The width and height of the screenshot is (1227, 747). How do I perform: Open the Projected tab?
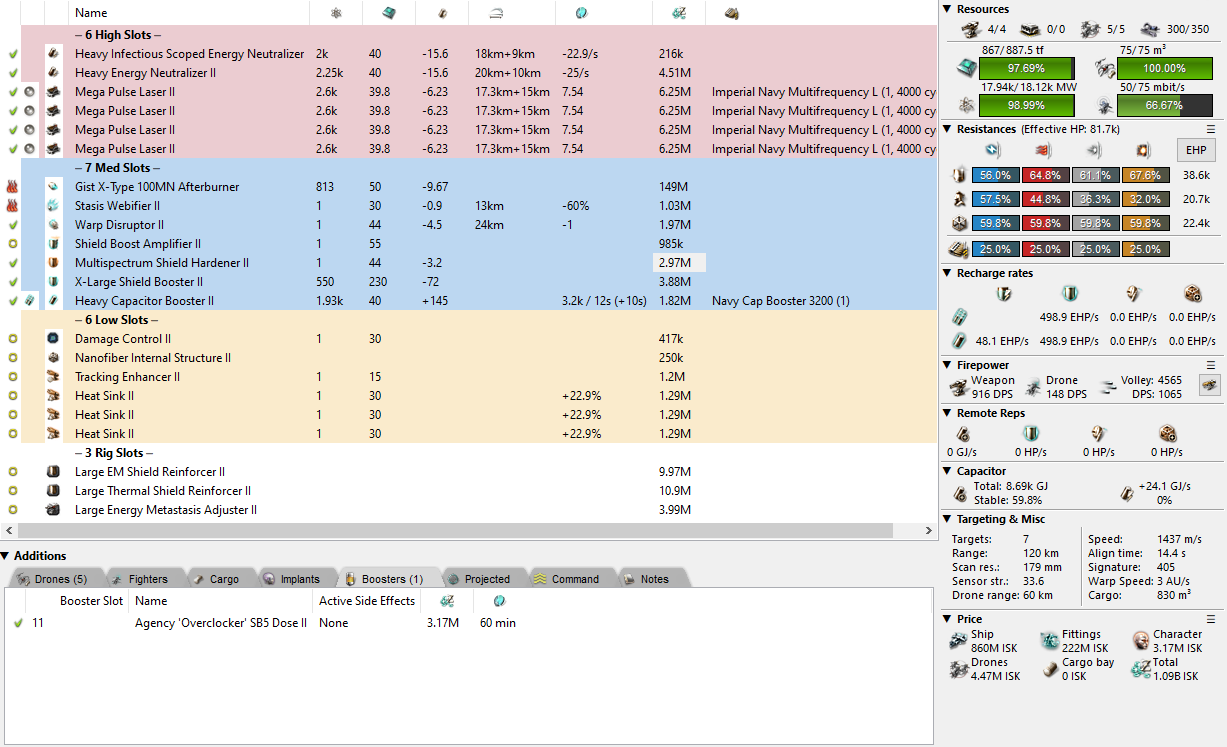478,579
